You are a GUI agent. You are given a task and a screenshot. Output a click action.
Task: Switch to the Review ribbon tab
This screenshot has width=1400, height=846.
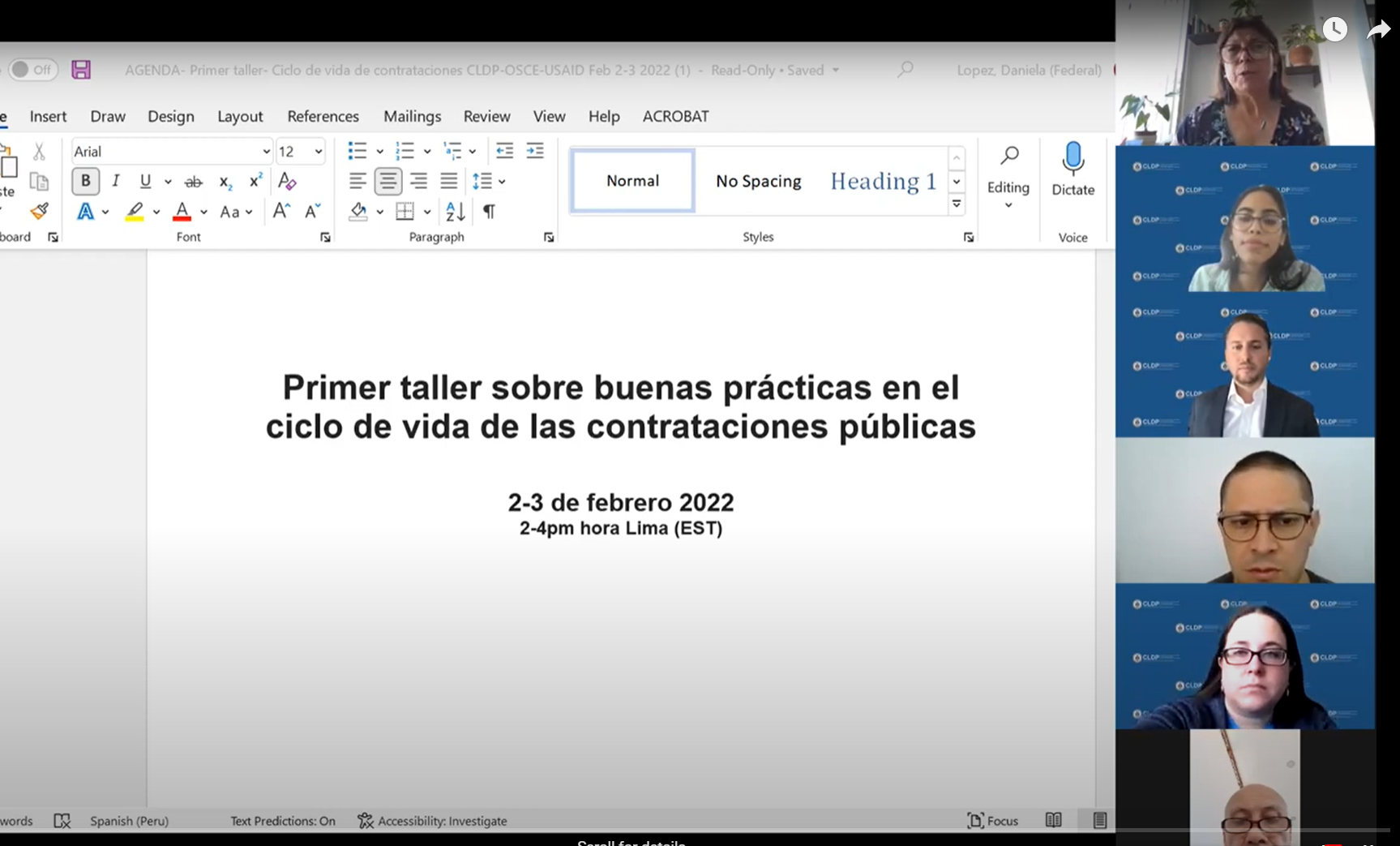[x=486, y=116]
